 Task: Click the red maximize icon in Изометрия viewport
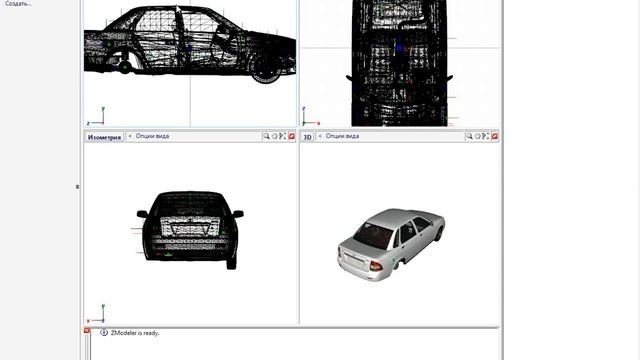pos(291,136)
